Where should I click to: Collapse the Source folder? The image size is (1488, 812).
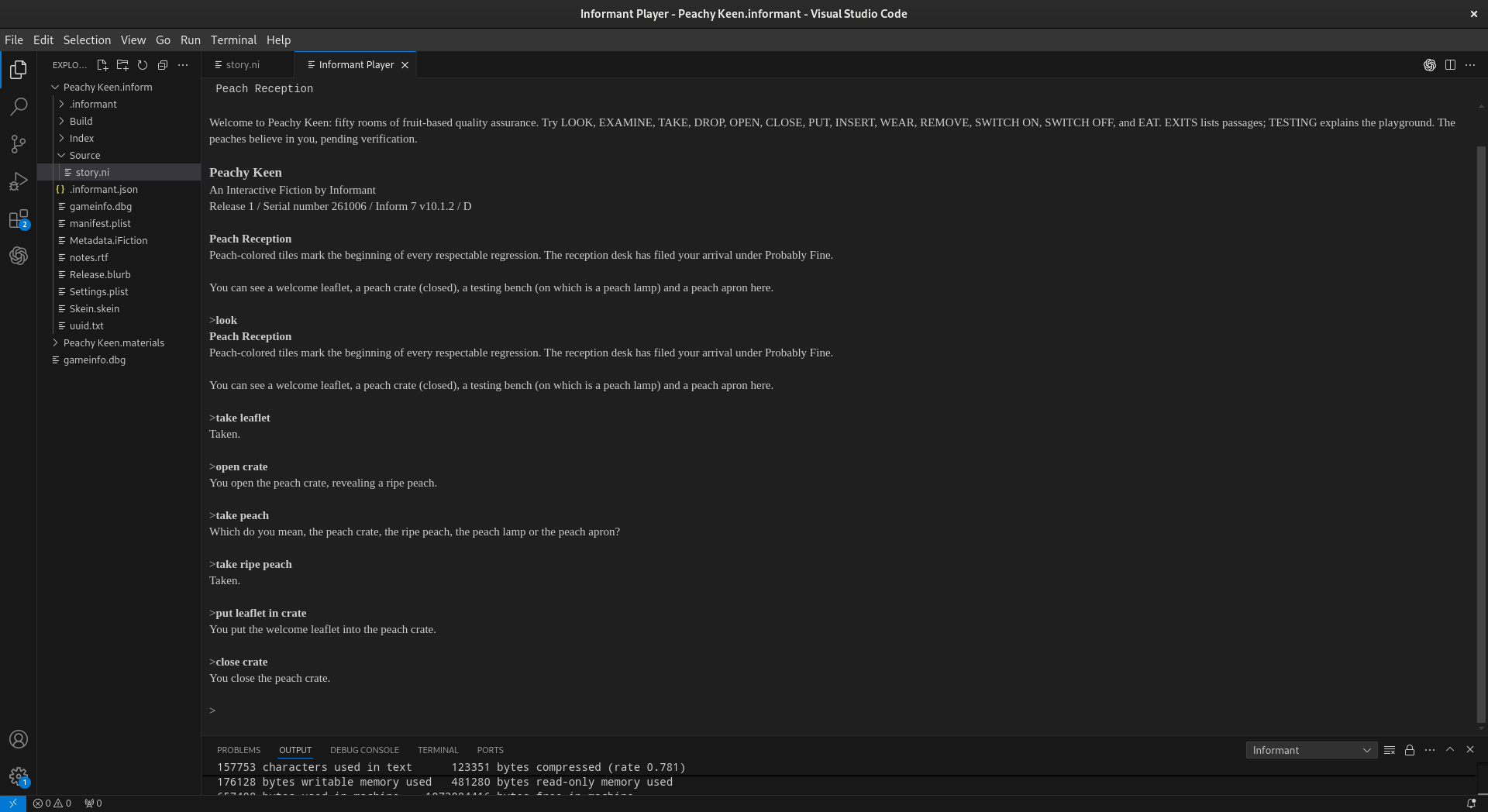click(119, 155)
